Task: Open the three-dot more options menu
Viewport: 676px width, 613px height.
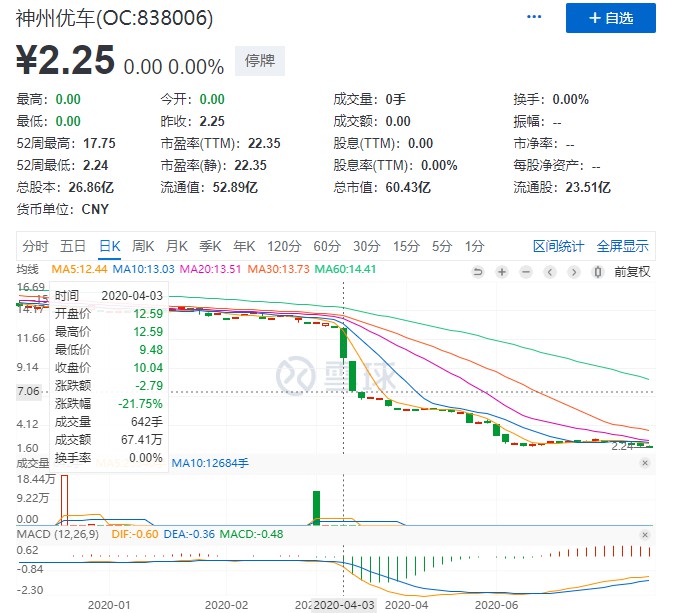Action: tap(534, 17)
